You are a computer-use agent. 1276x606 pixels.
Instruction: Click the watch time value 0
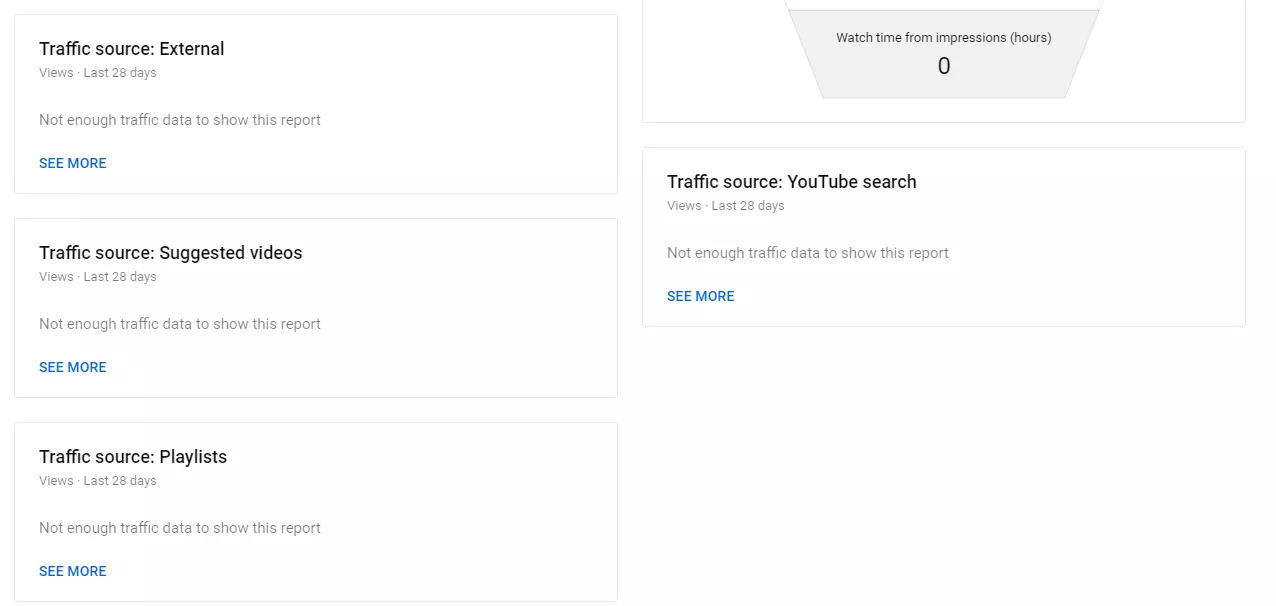click(x=943, y=67)
